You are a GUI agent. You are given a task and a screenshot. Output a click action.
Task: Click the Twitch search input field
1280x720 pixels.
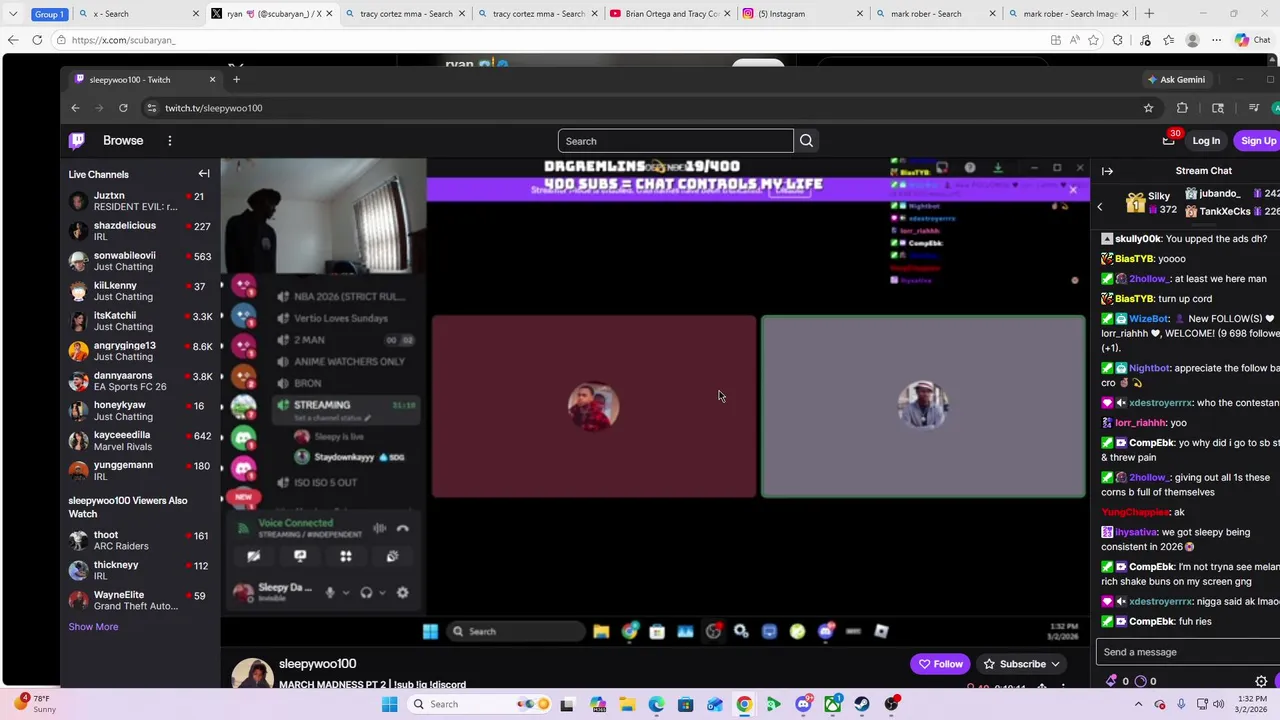click(x=675, y=141)
